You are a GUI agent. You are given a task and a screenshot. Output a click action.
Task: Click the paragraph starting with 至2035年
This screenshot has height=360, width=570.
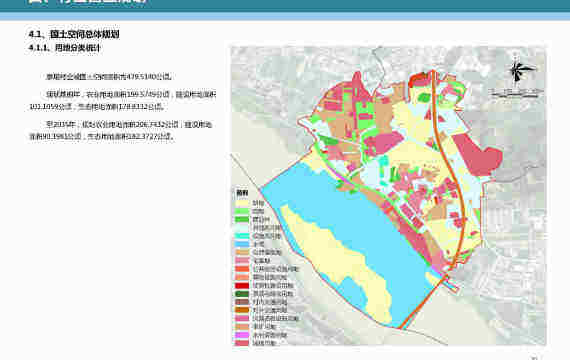(121, 131)
